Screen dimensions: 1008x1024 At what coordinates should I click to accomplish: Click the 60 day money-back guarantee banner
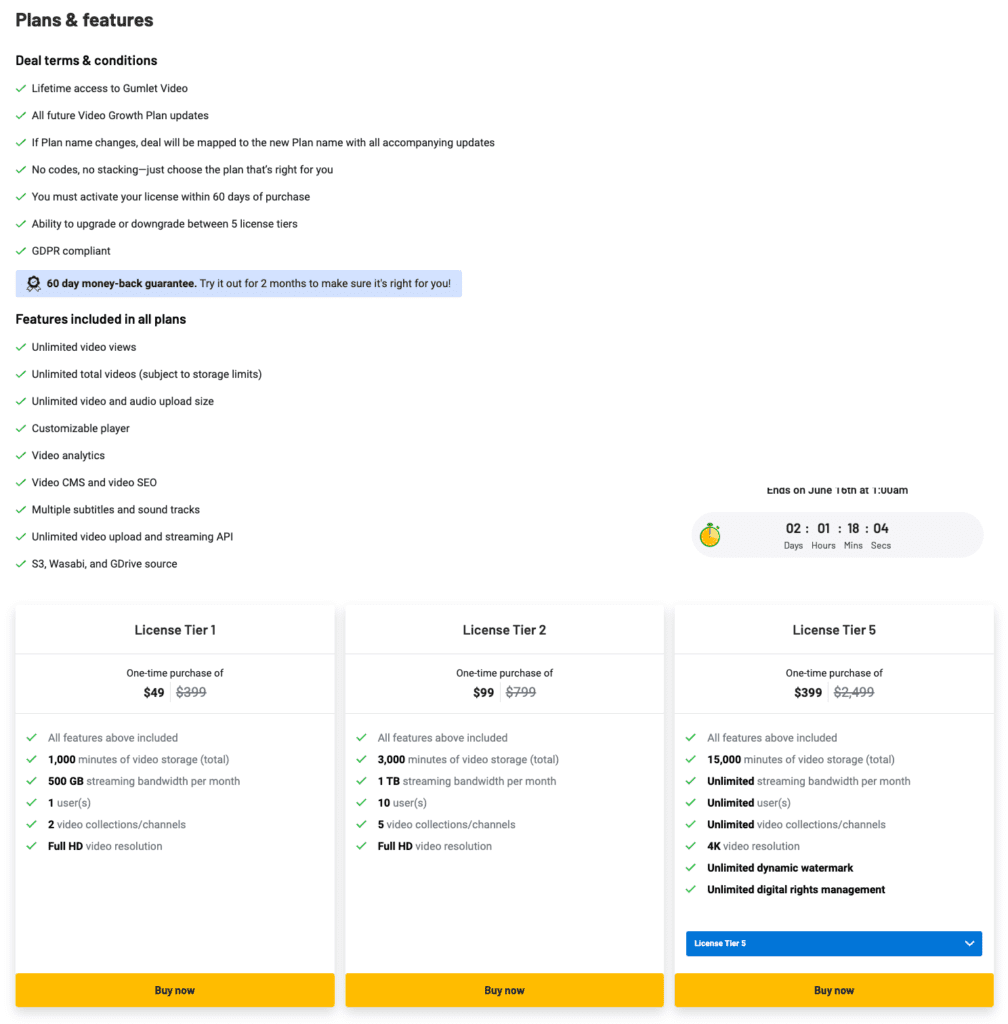[x=239, y=283]
